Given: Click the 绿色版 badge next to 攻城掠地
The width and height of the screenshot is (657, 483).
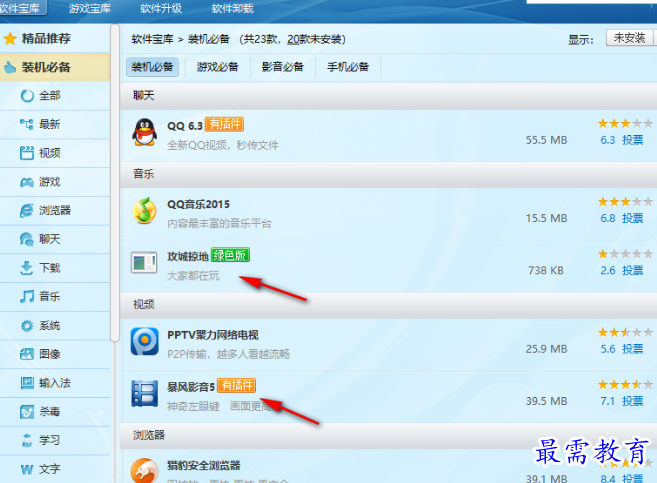Looking at the screenshot, I should click(x=230, y=255).
